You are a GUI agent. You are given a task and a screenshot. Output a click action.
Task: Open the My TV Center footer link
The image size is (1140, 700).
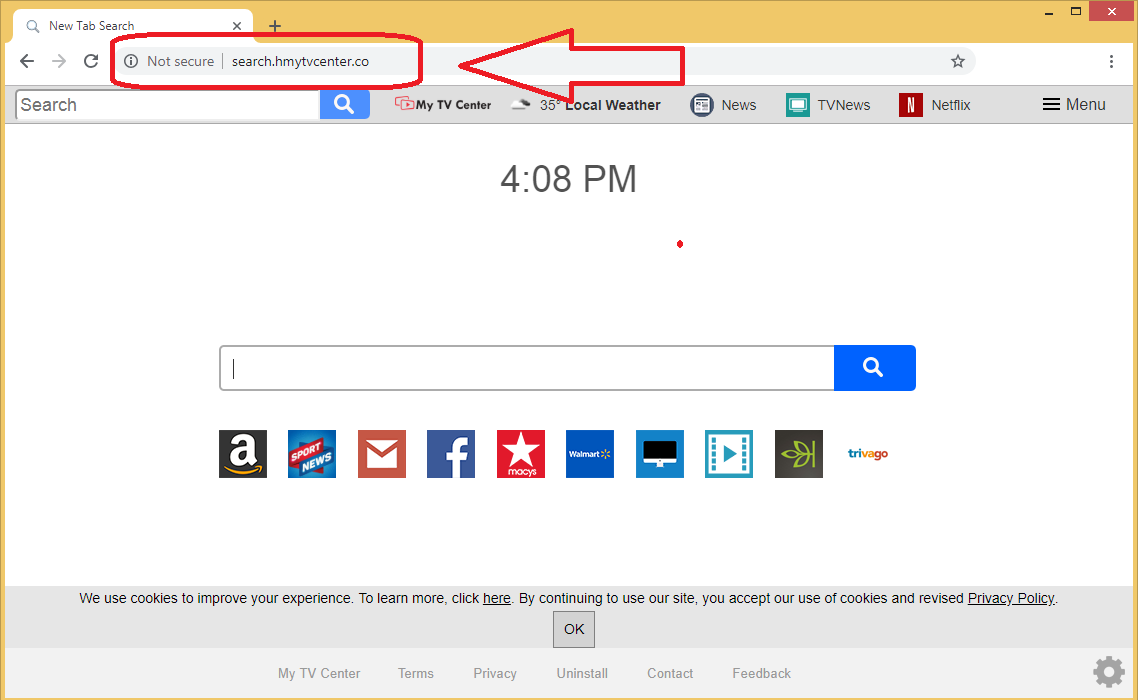(x=319, y=673)
